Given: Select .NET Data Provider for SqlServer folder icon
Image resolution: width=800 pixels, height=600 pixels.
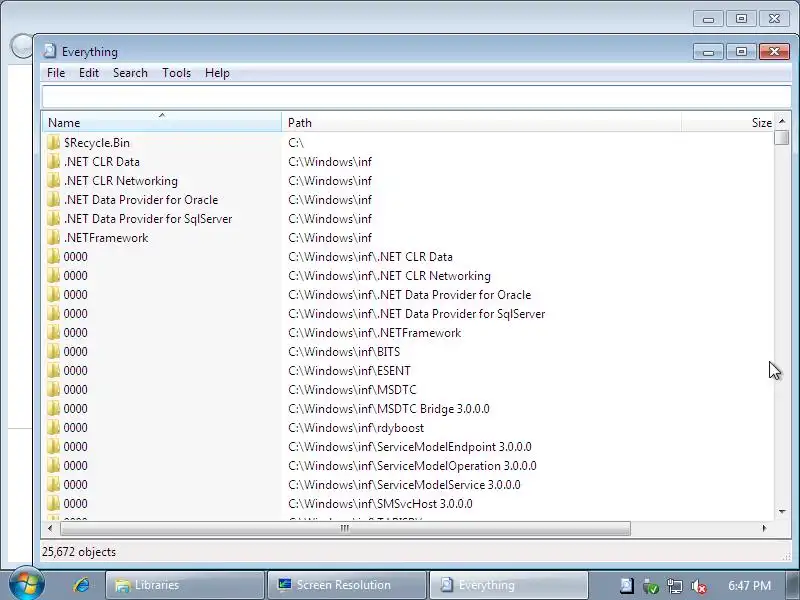Looking at the screenshot, I should click(54, 218).
